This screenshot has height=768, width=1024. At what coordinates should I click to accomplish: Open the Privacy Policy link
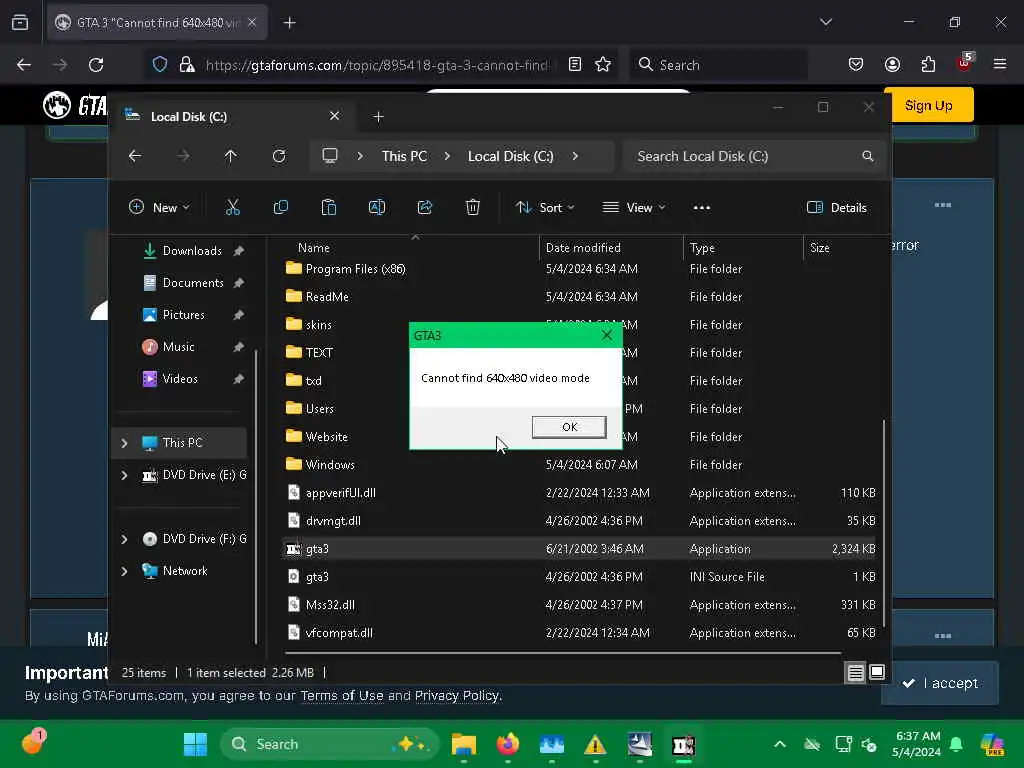click(x=456, y=696)
